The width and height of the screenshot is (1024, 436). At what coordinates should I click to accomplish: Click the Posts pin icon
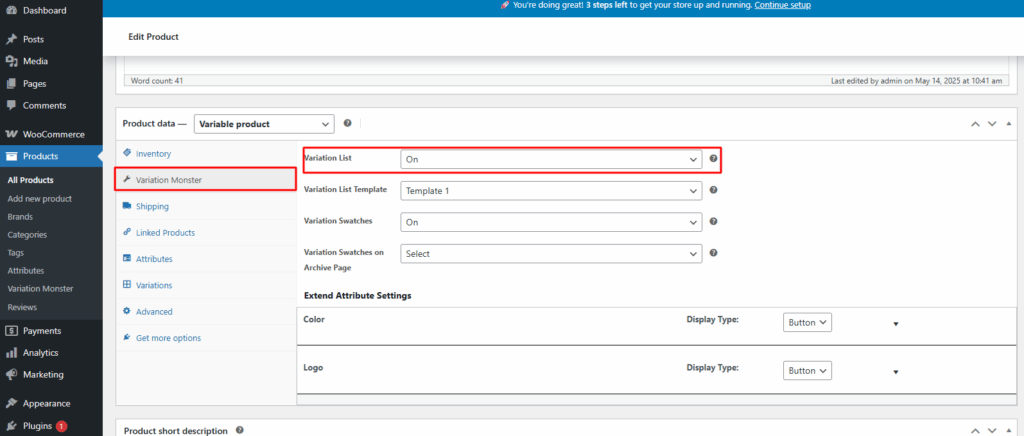click(x=11, y=39)
